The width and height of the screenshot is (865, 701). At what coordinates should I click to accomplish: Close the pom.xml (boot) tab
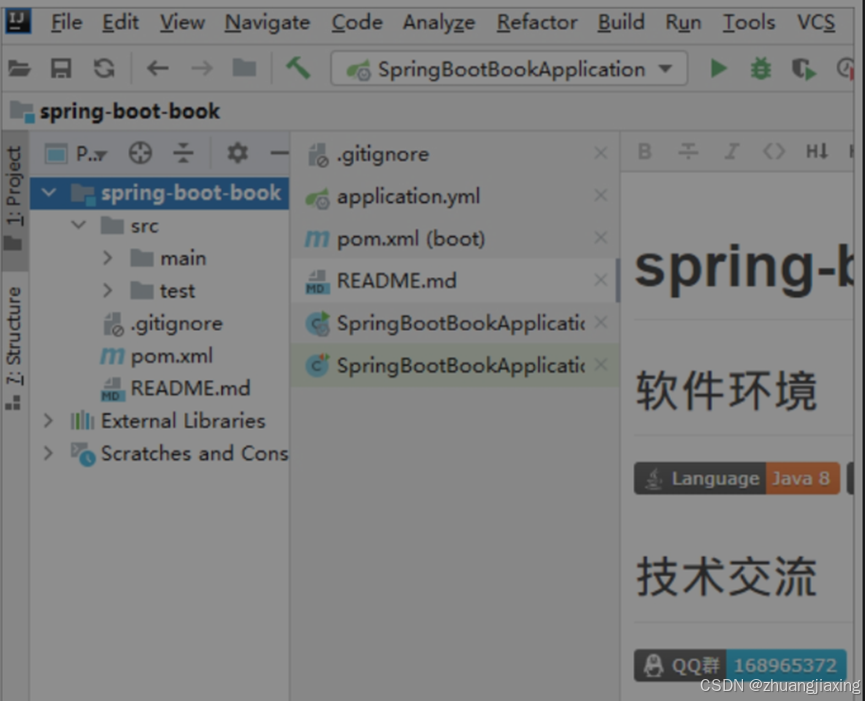click(x=601, y=238)
